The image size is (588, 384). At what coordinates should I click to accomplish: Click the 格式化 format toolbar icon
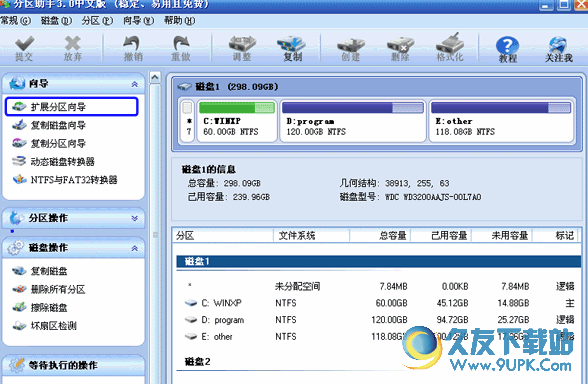[x=450, y=47]
